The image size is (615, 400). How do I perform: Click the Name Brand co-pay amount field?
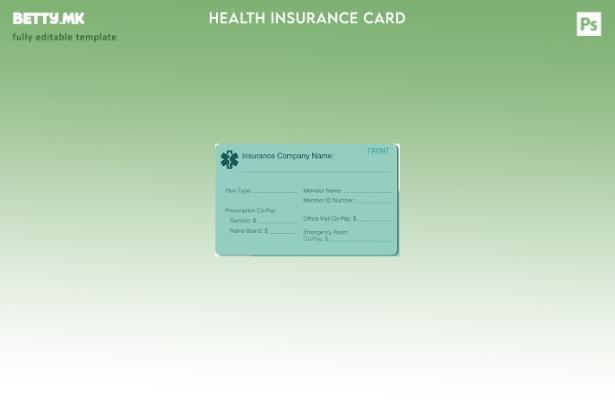[281, 231]
